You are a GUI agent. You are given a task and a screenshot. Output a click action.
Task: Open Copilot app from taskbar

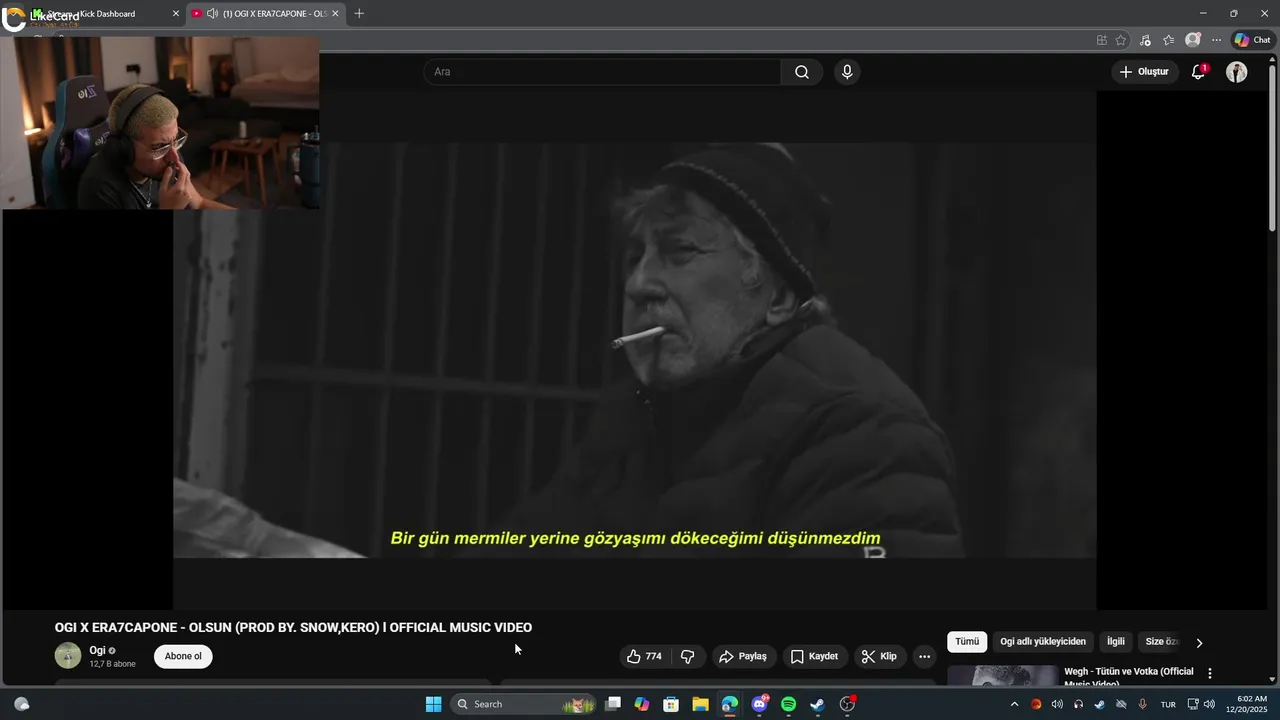pos(642,704)
